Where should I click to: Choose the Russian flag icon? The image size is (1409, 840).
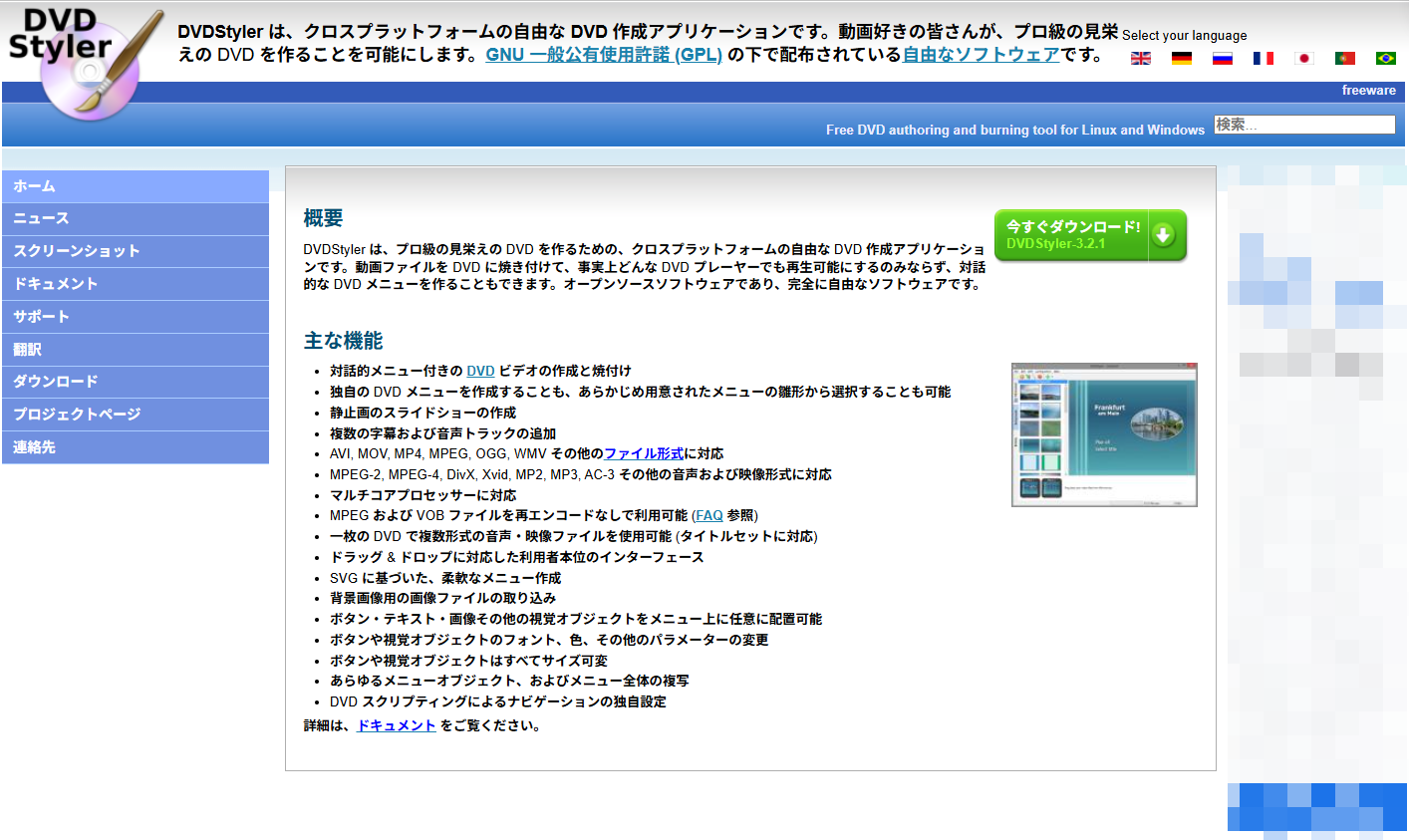pos(1223,59)
